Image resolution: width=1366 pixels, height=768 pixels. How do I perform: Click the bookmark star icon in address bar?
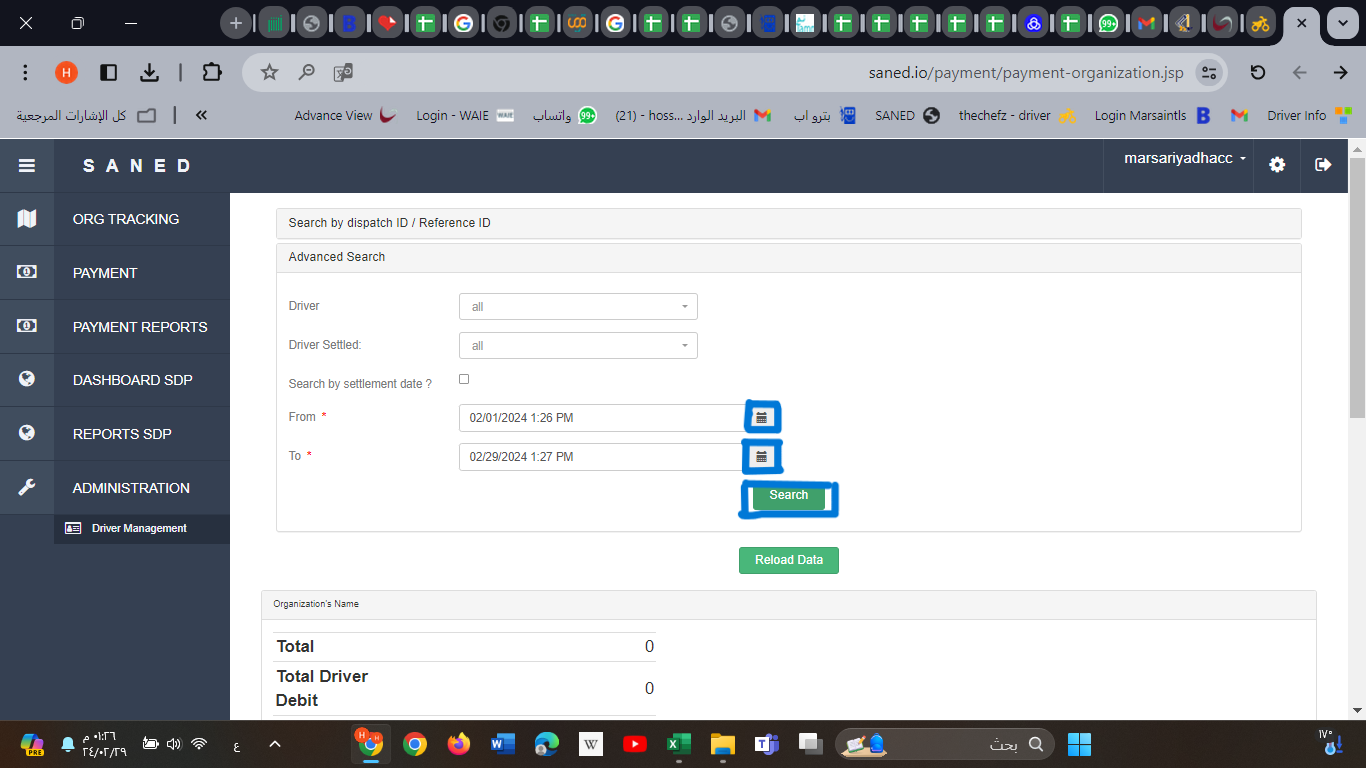[269, 72]
